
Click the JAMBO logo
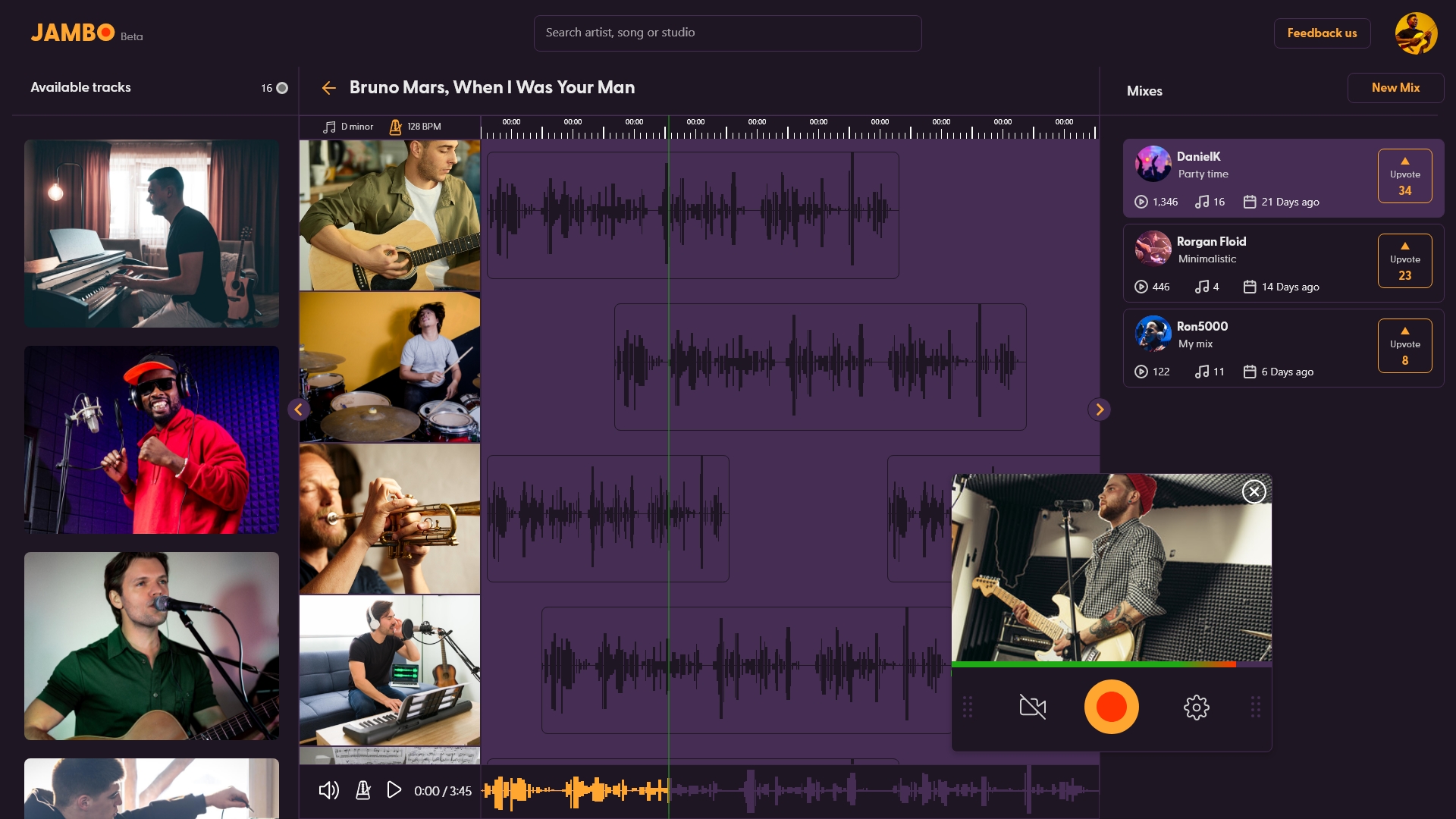(73, 33)
